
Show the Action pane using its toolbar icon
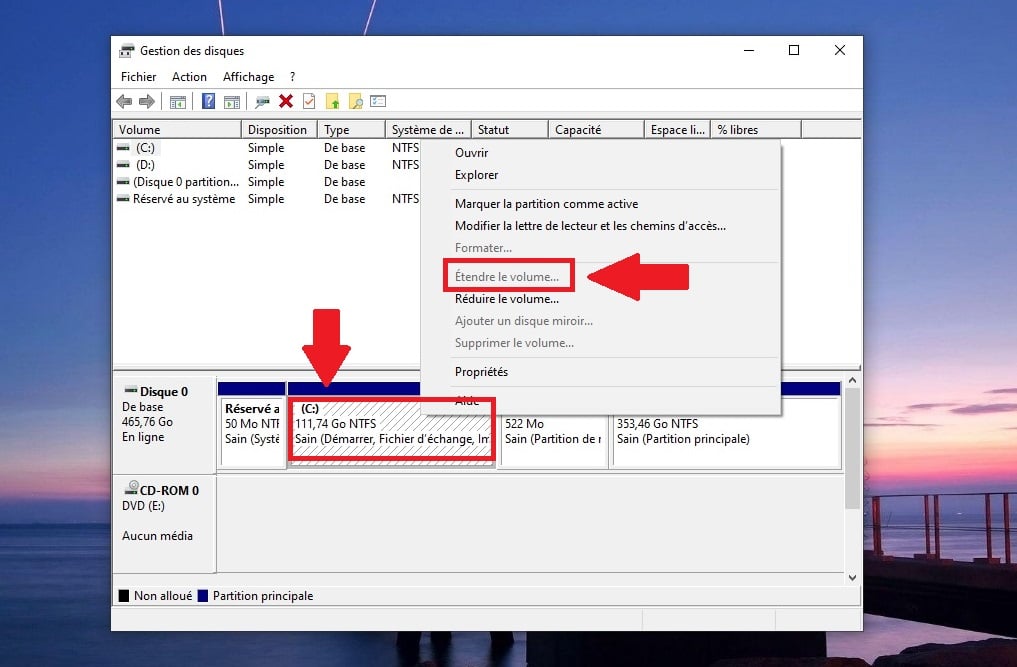pyautogui.click(x=232, y=101)
